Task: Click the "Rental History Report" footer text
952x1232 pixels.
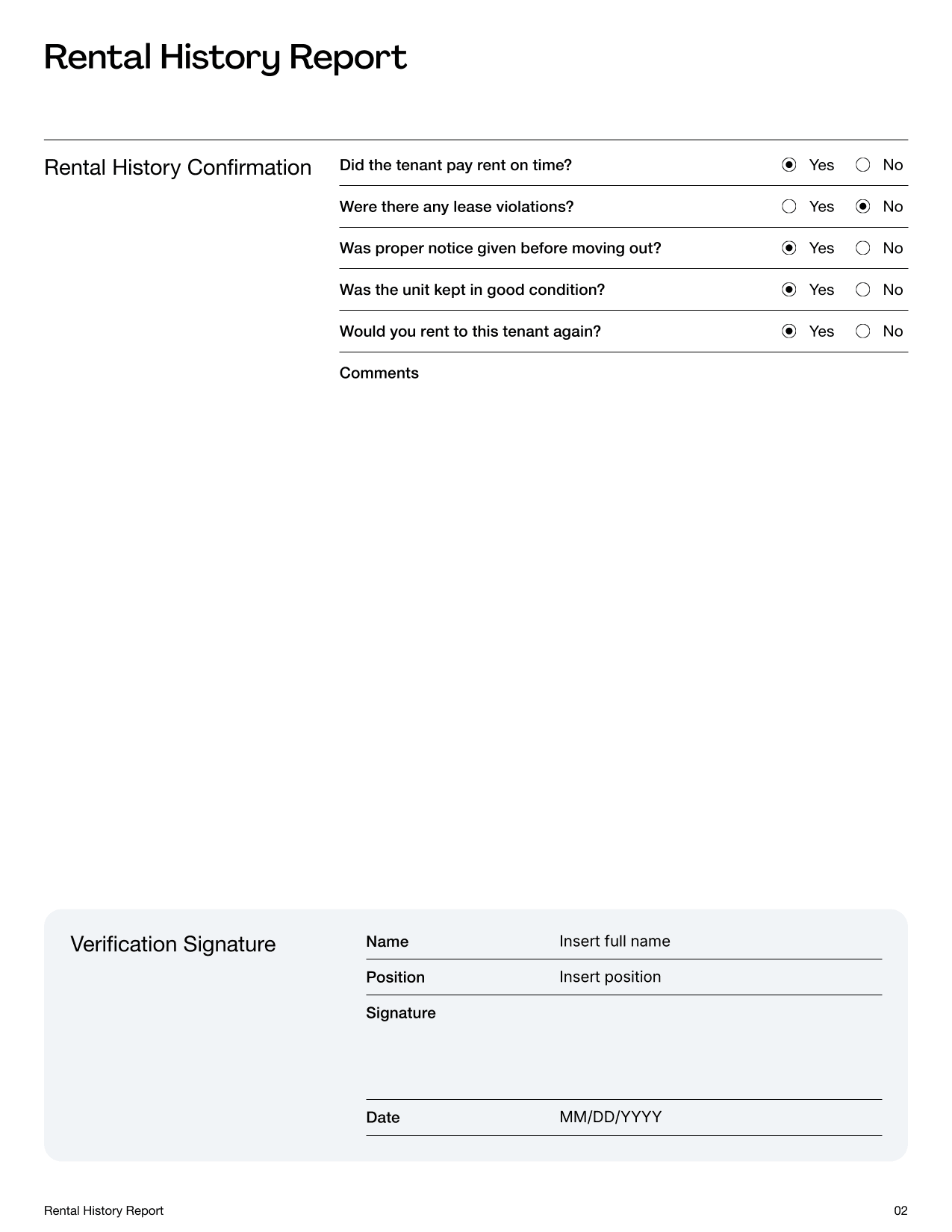Action: (104, 1210)
